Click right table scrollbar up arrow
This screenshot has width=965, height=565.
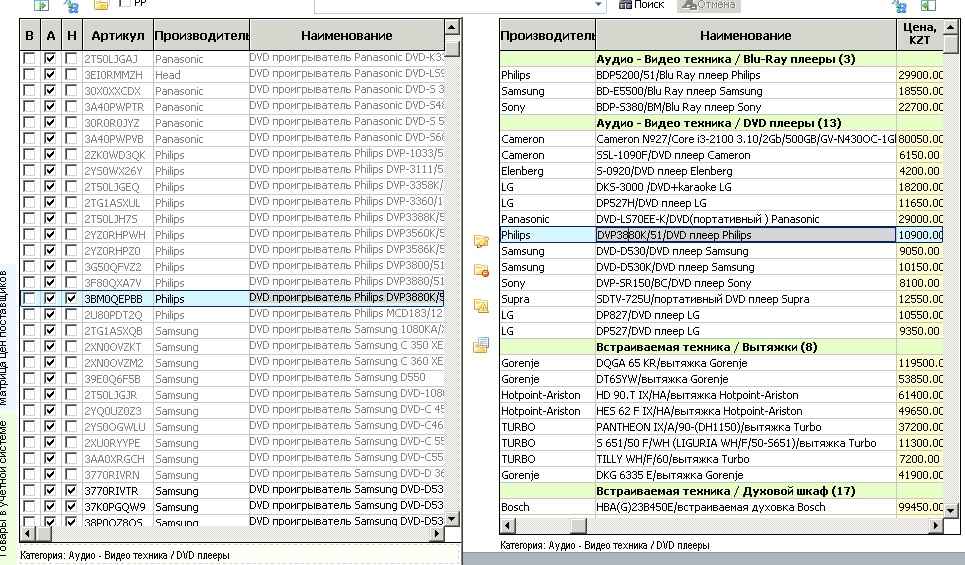(951, 27)
